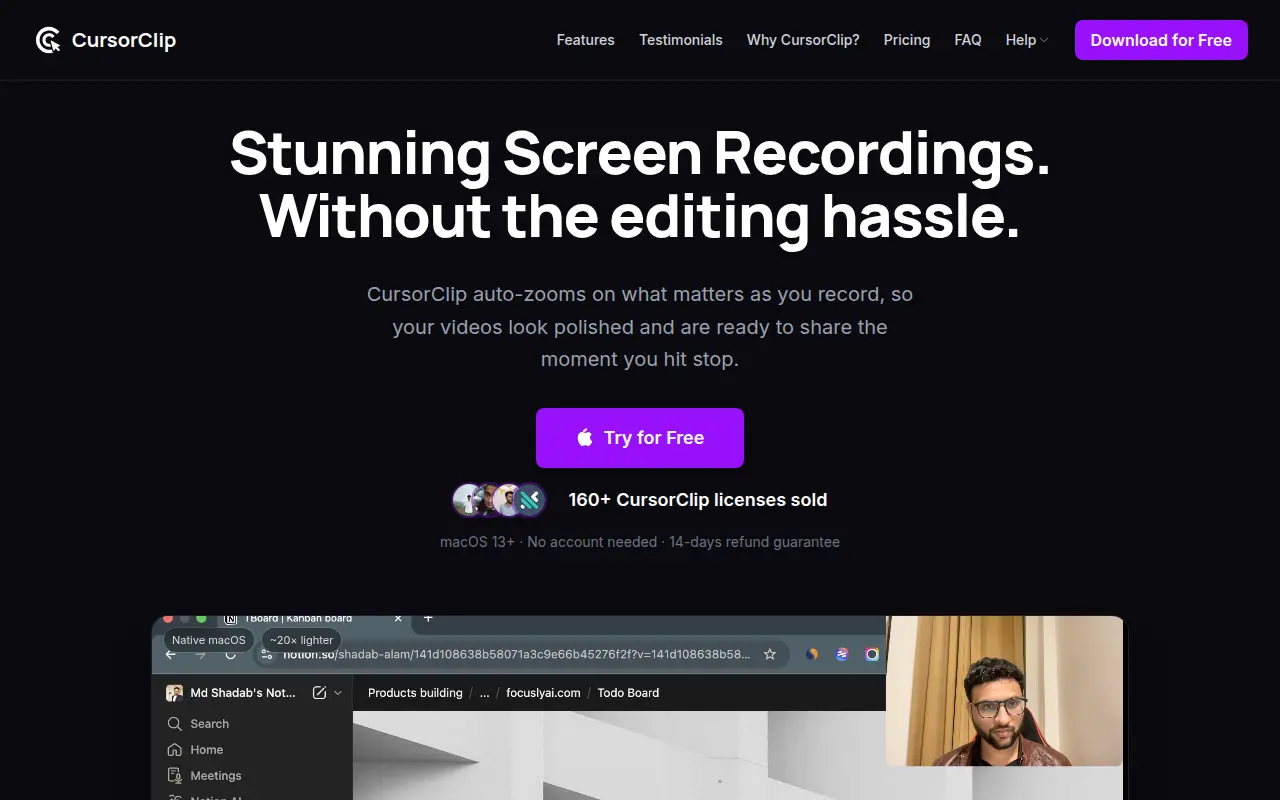Click the webcam video overlay thumbnail
The width and height of the screenshot is (1280, 800).
(1004, 691)
